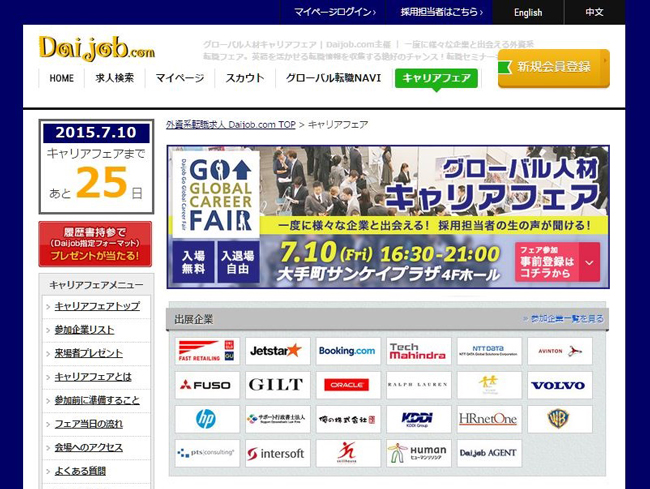The height and width of the screenshot is (489, 650).
Task: Open the HP company logo
Action: pyautogui.click(x=207, y=419)
